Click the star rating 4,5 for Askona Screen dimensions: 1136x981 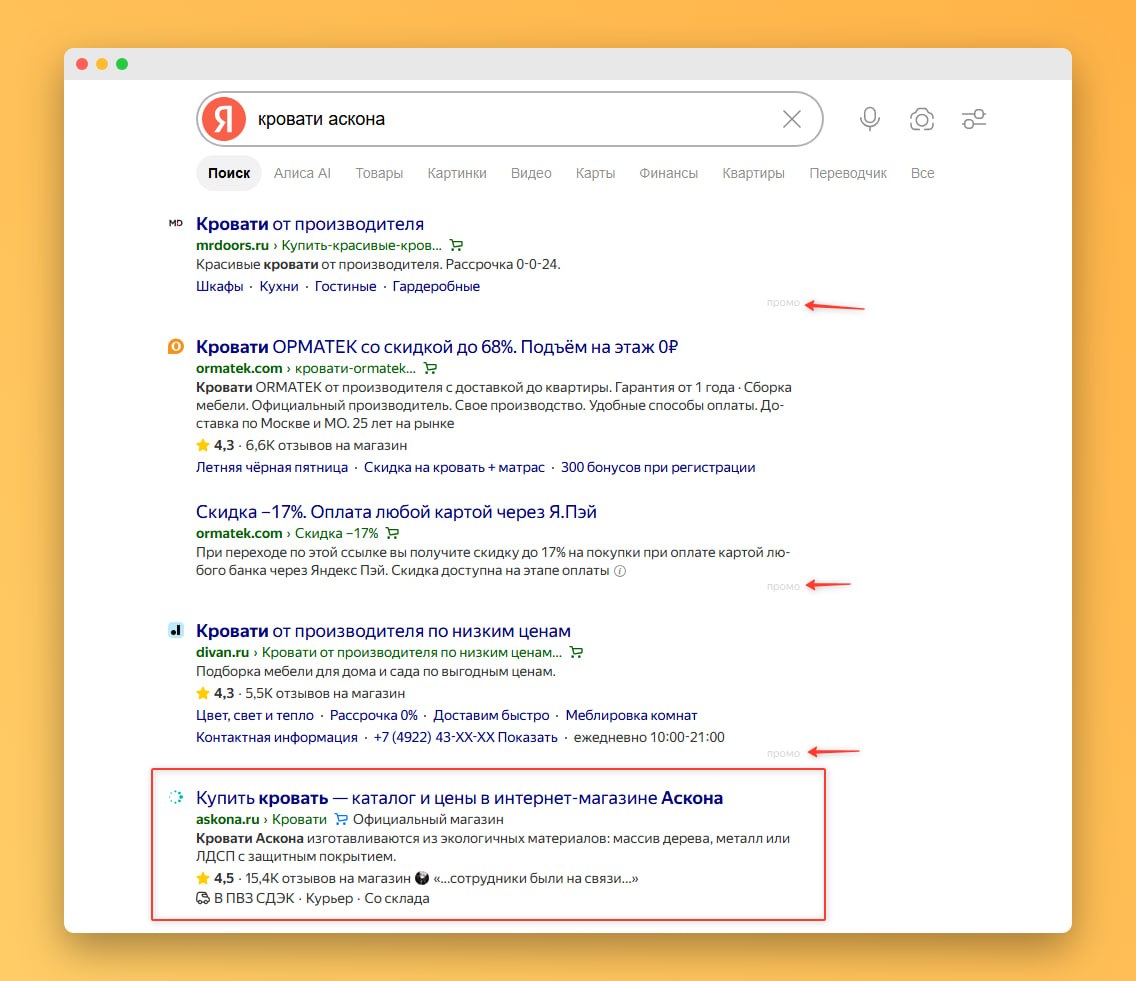pos(215,878)
